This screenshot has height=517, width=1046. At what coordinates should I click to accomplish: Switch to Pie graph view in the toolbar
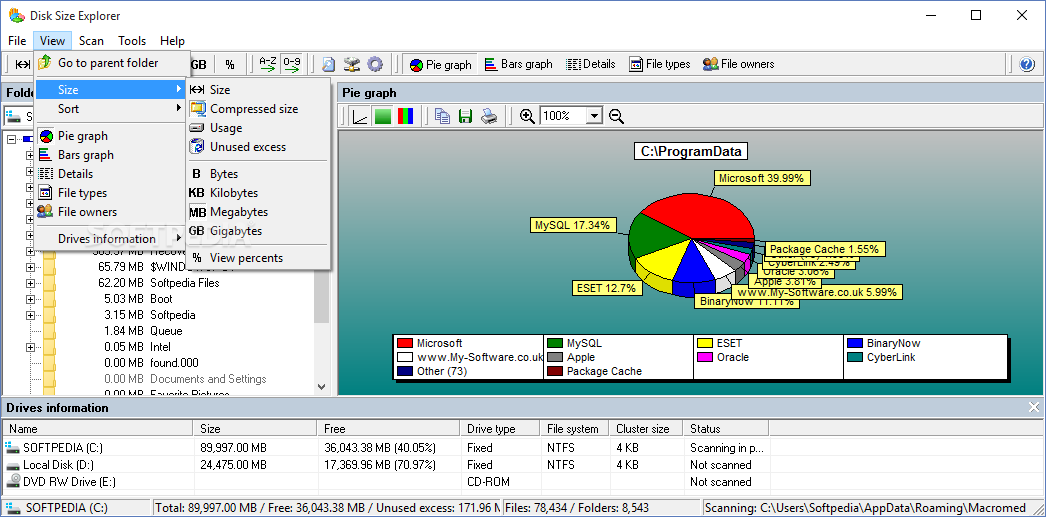(441, 65)
